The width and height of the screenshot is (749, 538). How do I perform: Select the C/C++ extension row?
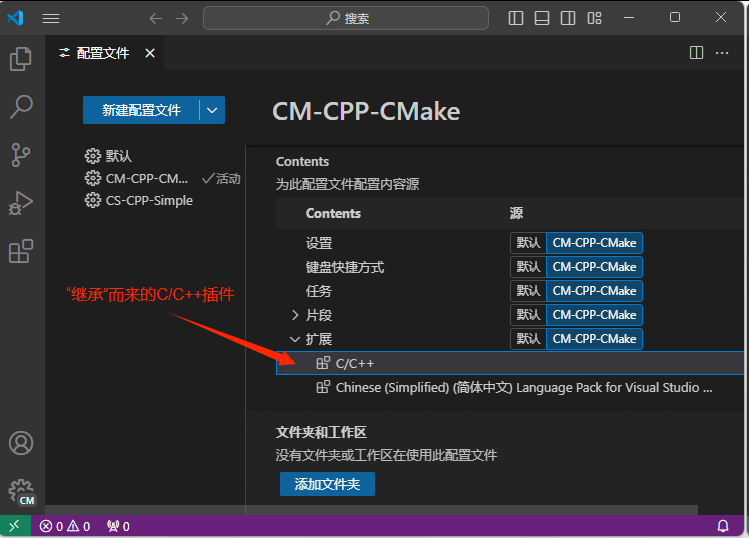[x=510, y=363]
